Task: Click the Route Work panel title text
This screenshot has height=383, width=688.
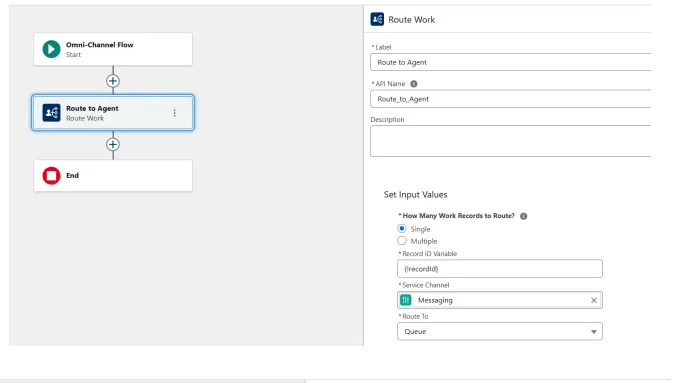Action: (412, 20)
